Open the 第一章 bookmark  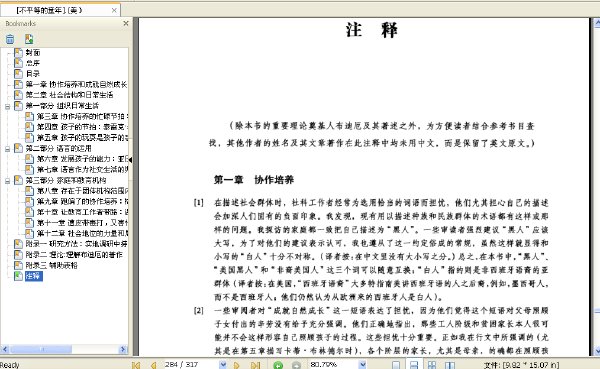(76, 84)
